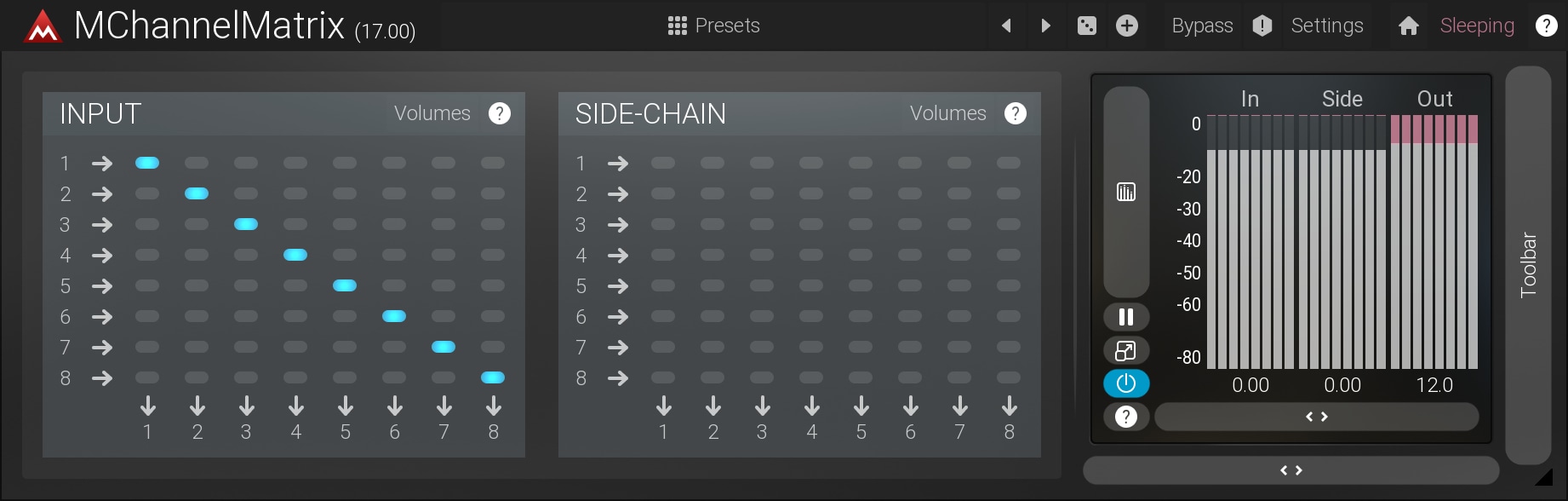Viewport: 1568px width, 501px height.
Task: Enable input 1 to output 2 routing
Action: pos(197,163)
